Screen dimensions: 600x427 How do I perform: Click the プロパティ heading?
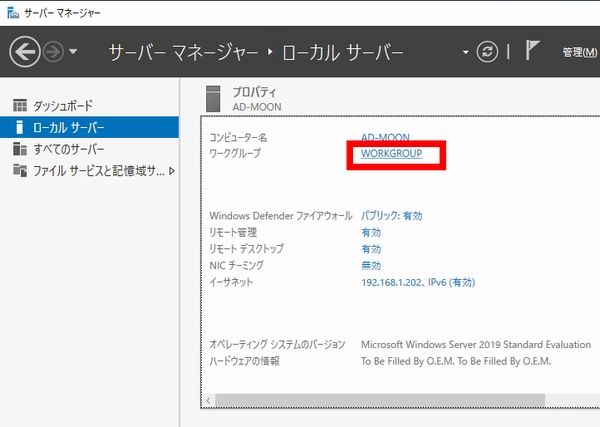[254, 92]
